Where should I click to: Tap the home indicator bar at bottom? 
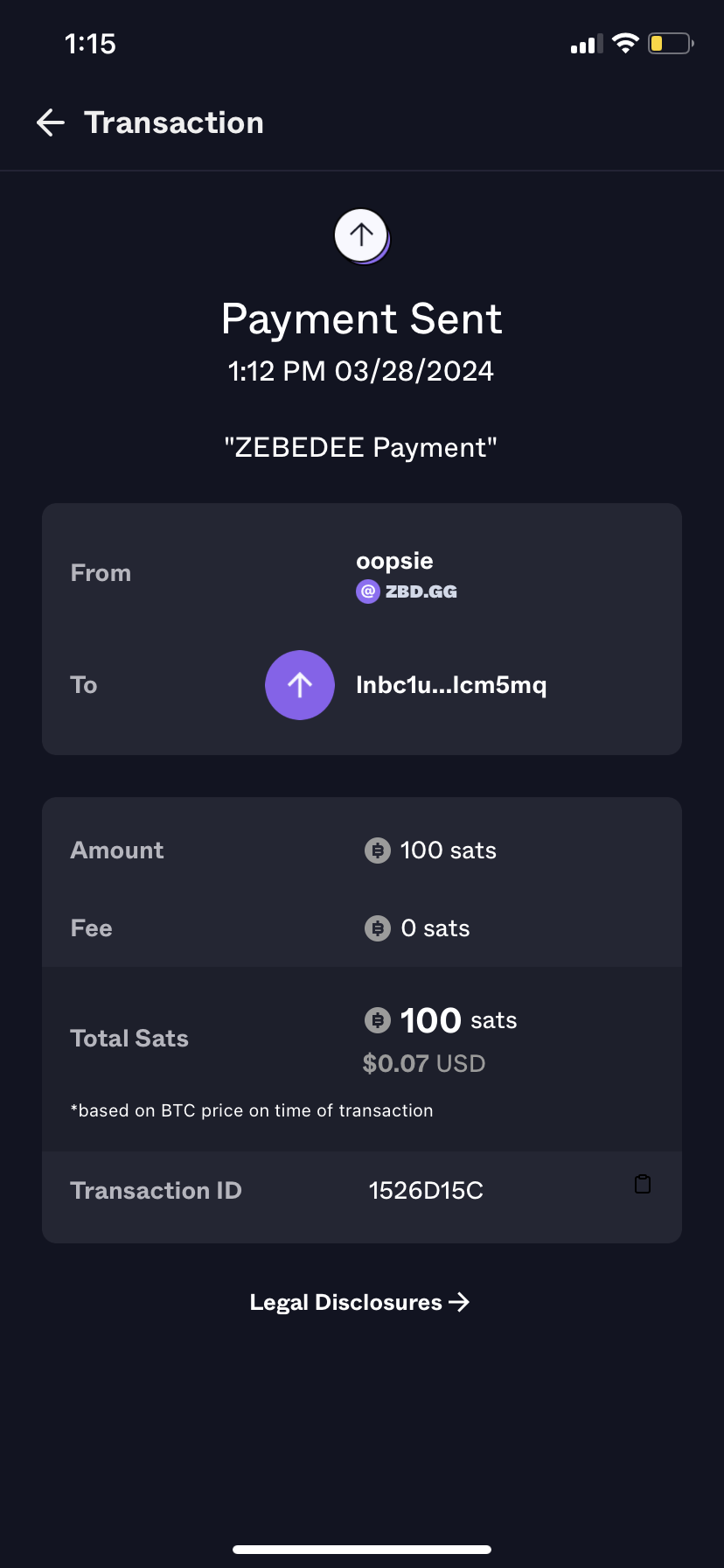362,1550
